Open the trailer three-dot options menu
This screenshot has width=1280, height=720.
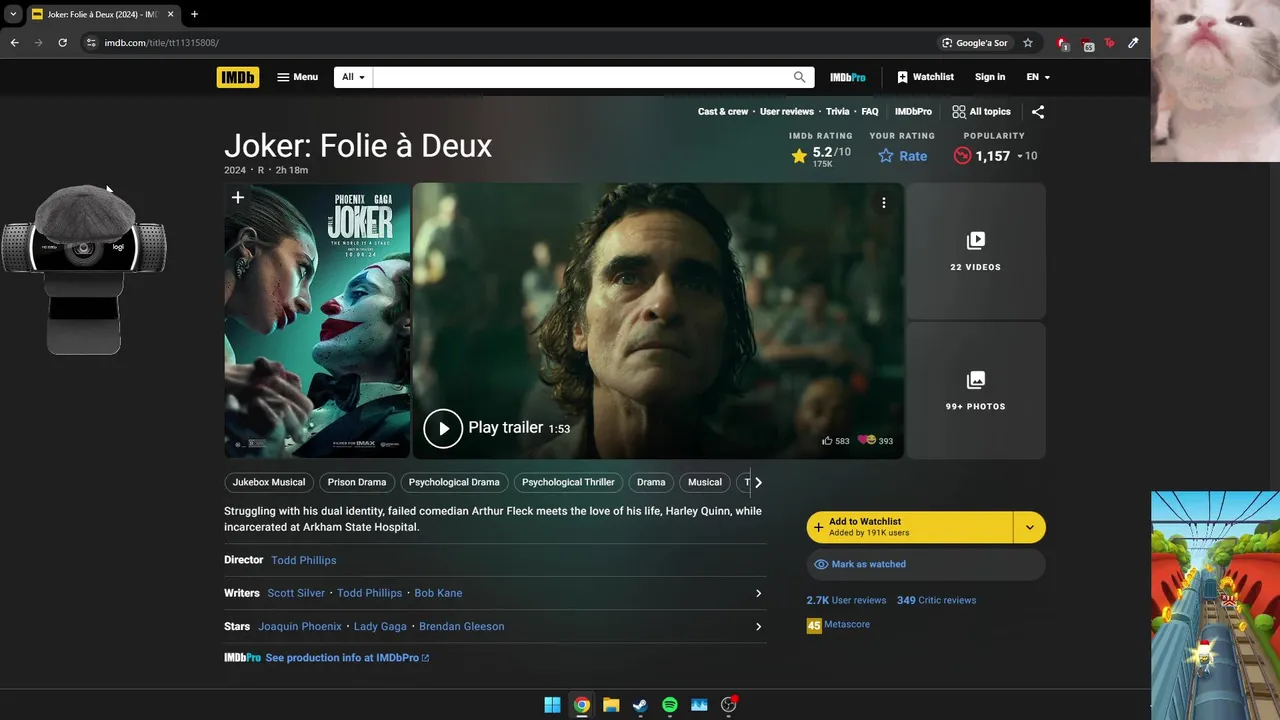pos(883,203)
